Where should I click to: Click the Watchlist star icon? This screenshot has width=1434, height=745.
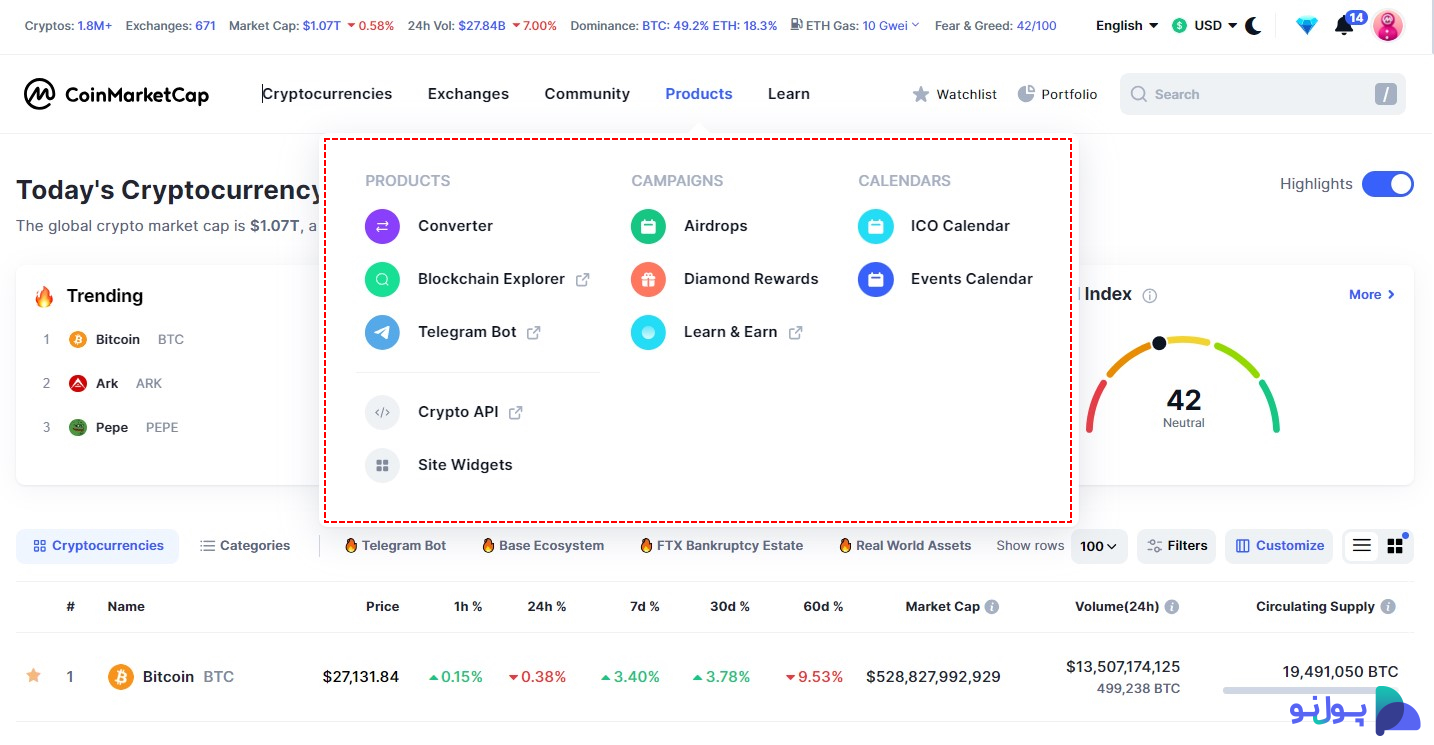[921, 94]
